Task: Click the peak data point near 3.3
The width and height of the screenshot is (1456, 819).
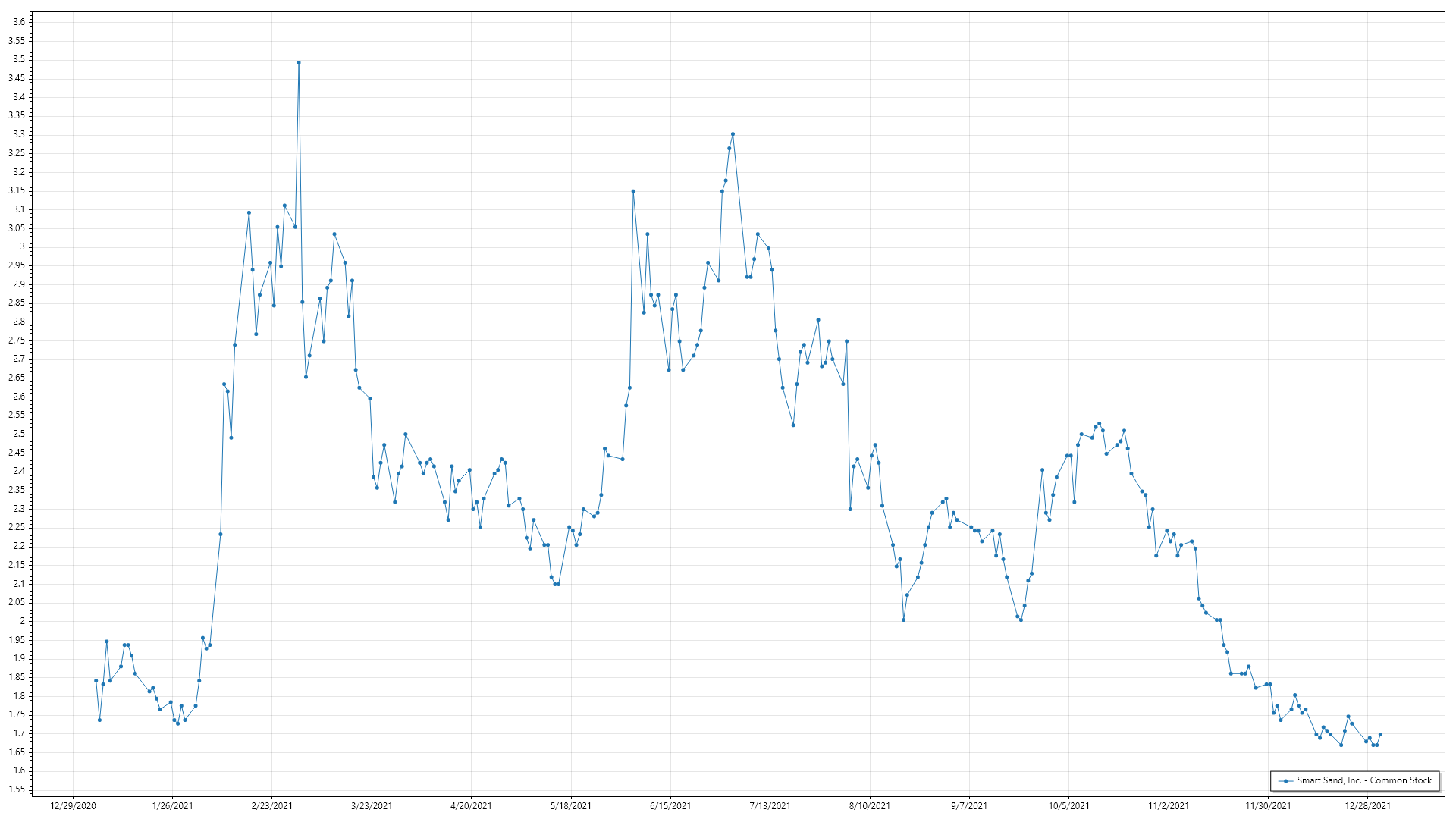Action: (733, 134)
